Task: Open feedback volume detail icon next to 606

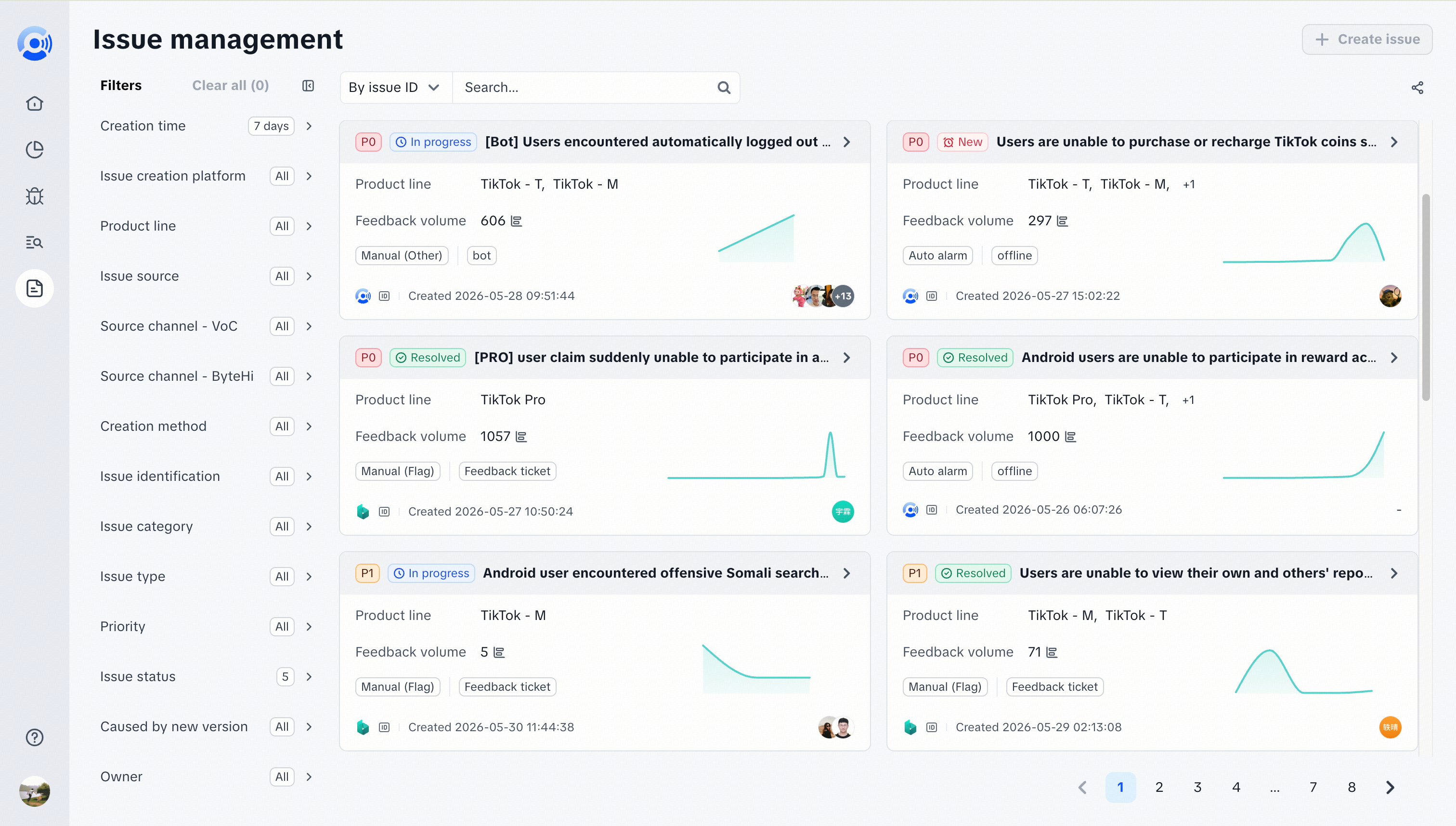Action: click(516, 220)
